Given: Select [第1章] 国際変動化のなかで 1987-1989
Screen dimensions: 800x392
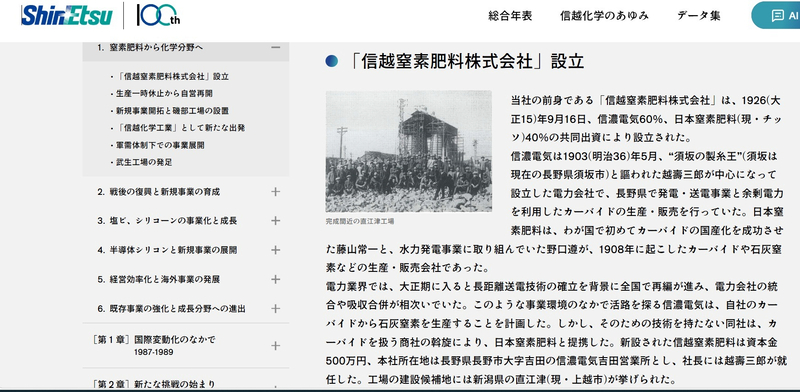Looking at the screenshot, I should [154, 346].
